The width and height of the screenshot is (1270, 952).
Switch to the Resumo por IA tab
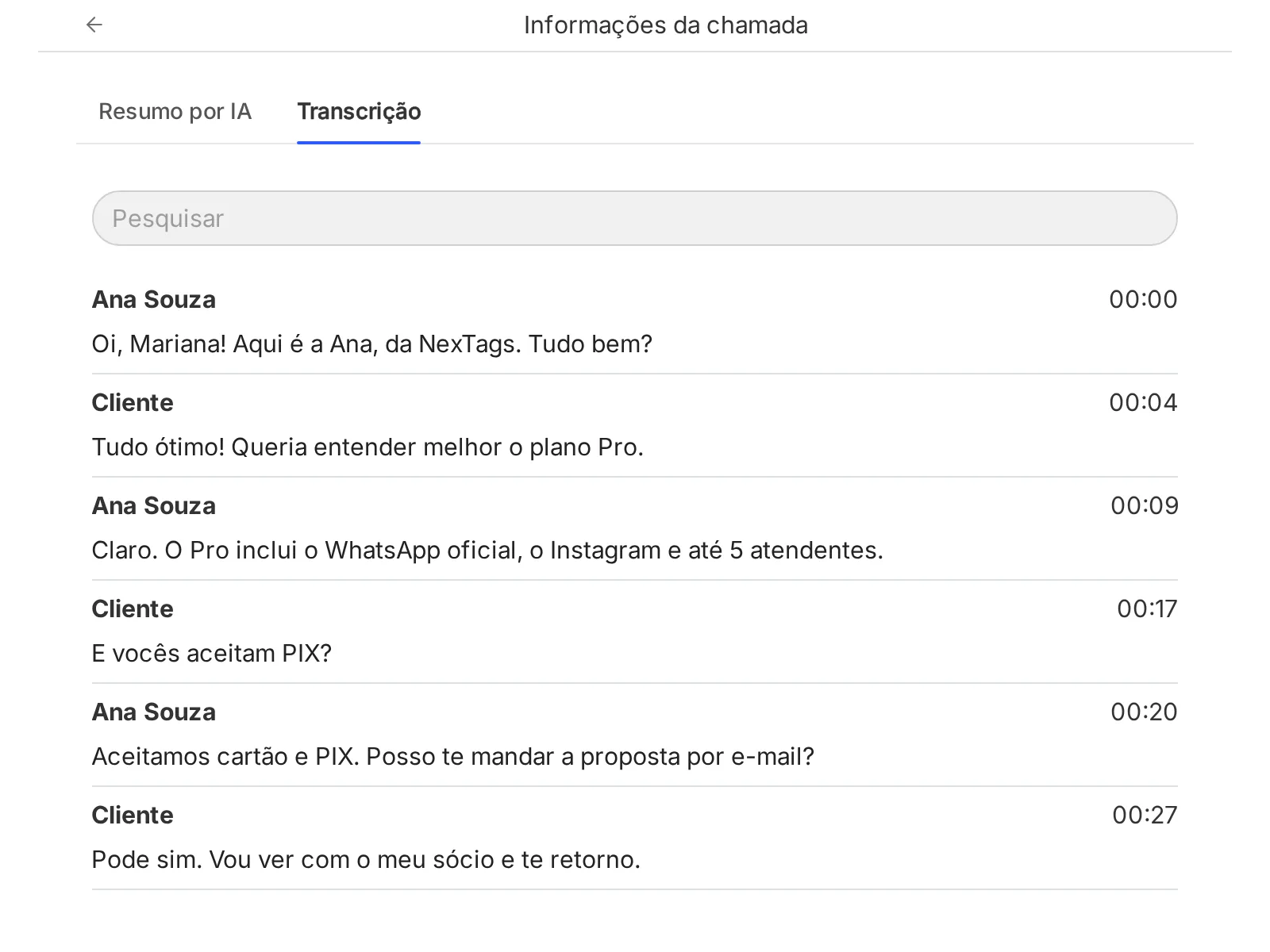[x=175, y=111]
